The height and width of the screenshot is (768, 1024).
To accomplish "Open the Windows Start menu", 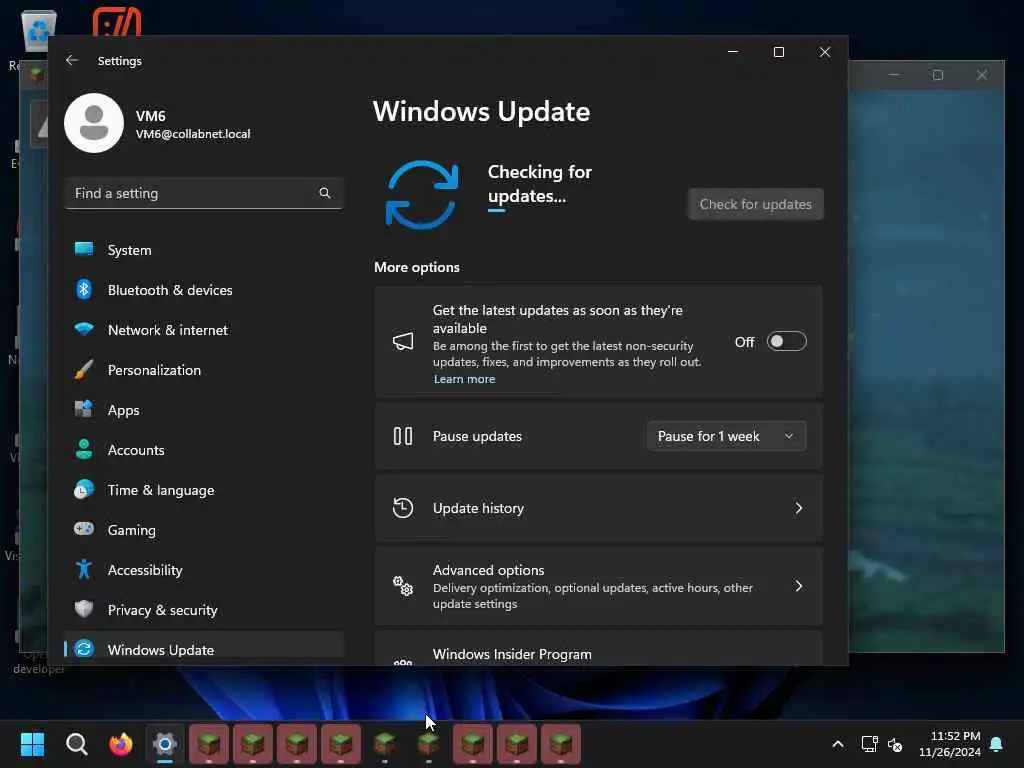I will click(x=32, y=743).
